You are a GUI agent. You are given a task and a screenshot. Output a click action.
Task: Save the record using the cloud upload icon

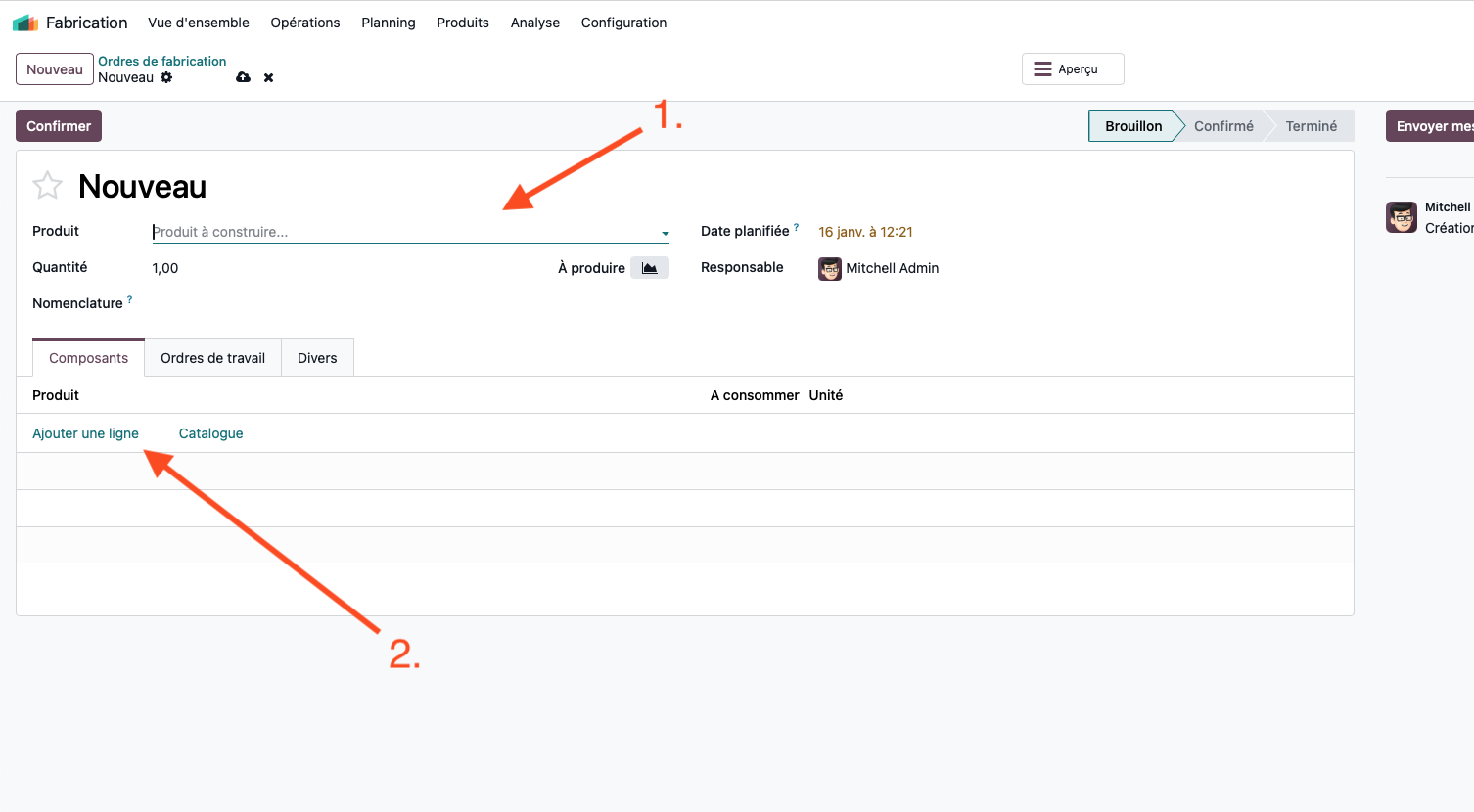[x=243, y=77]
